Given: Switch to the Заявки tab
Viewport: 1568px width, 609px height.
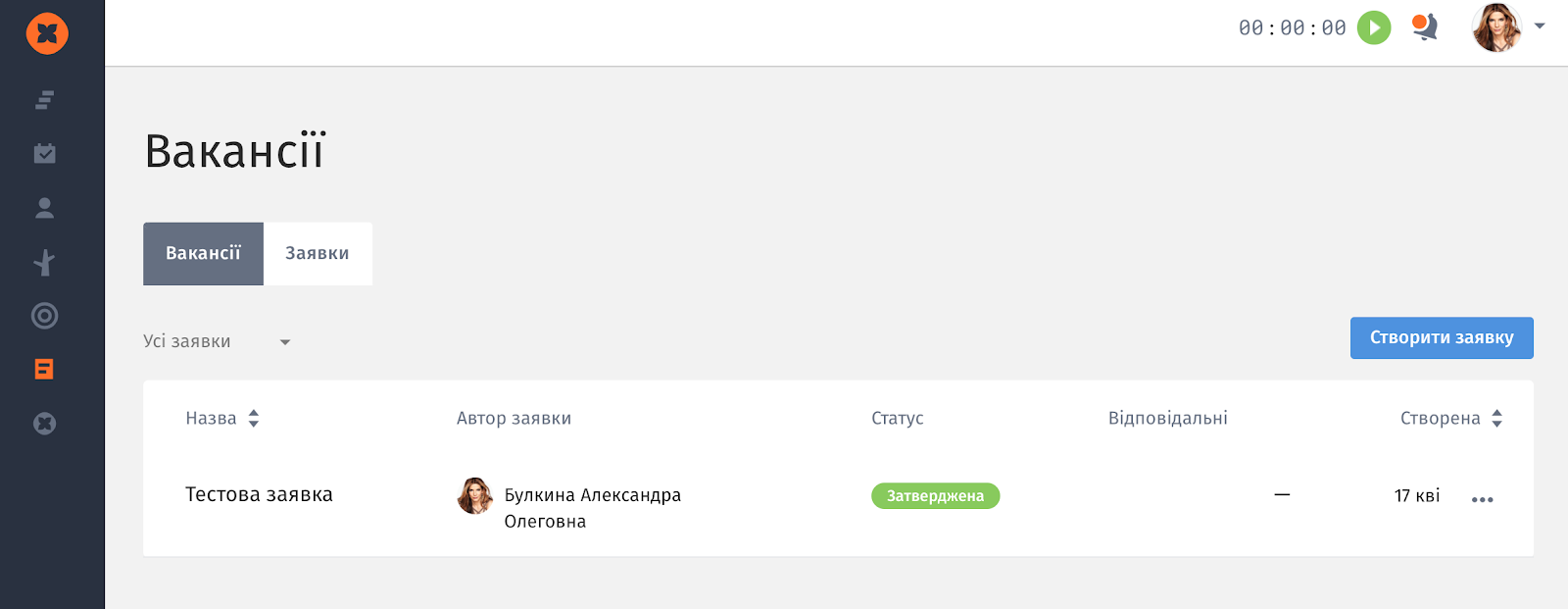Looking at the screenshot, I should pos(318,254).
